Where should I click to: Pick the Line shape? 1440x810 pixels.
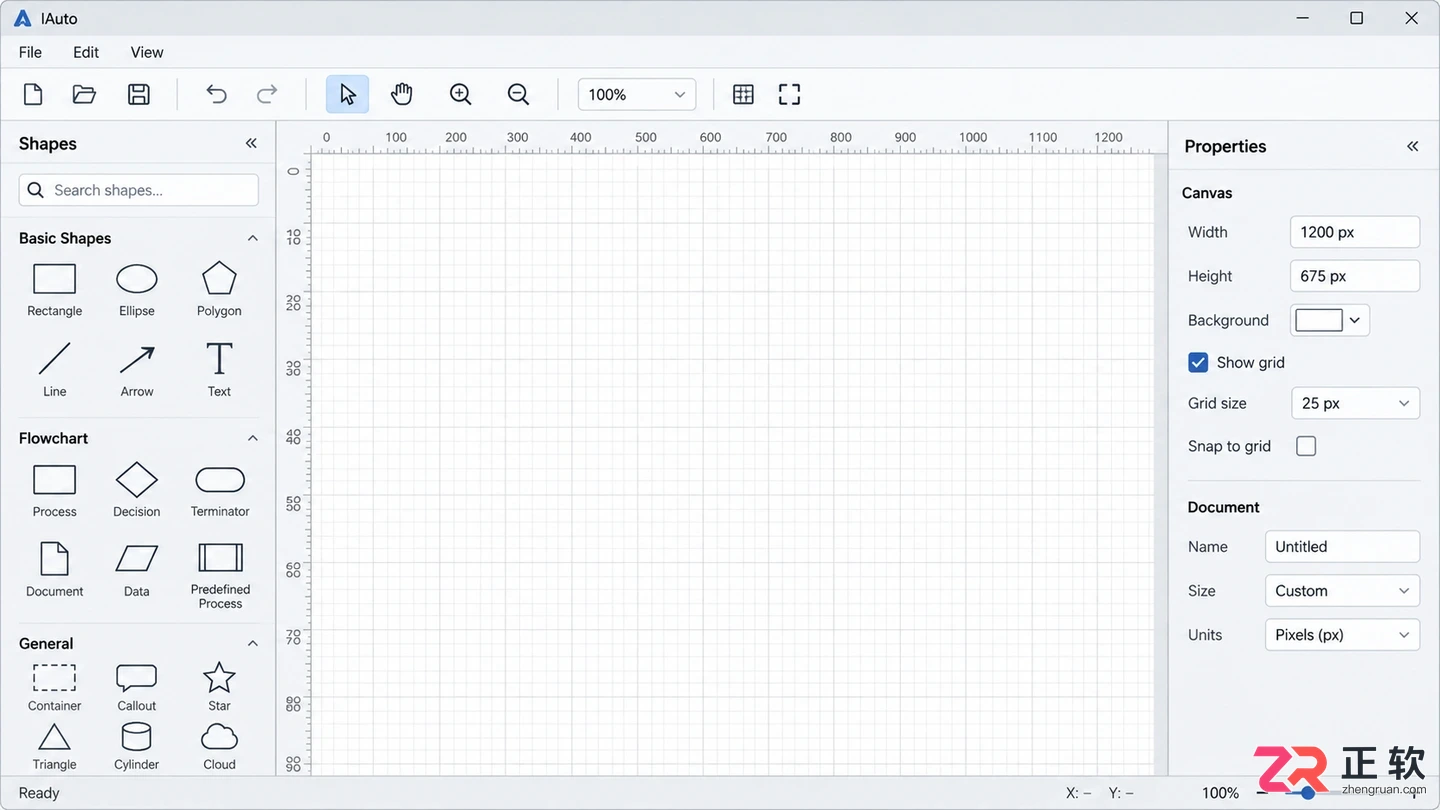click(x=55, y=370)
